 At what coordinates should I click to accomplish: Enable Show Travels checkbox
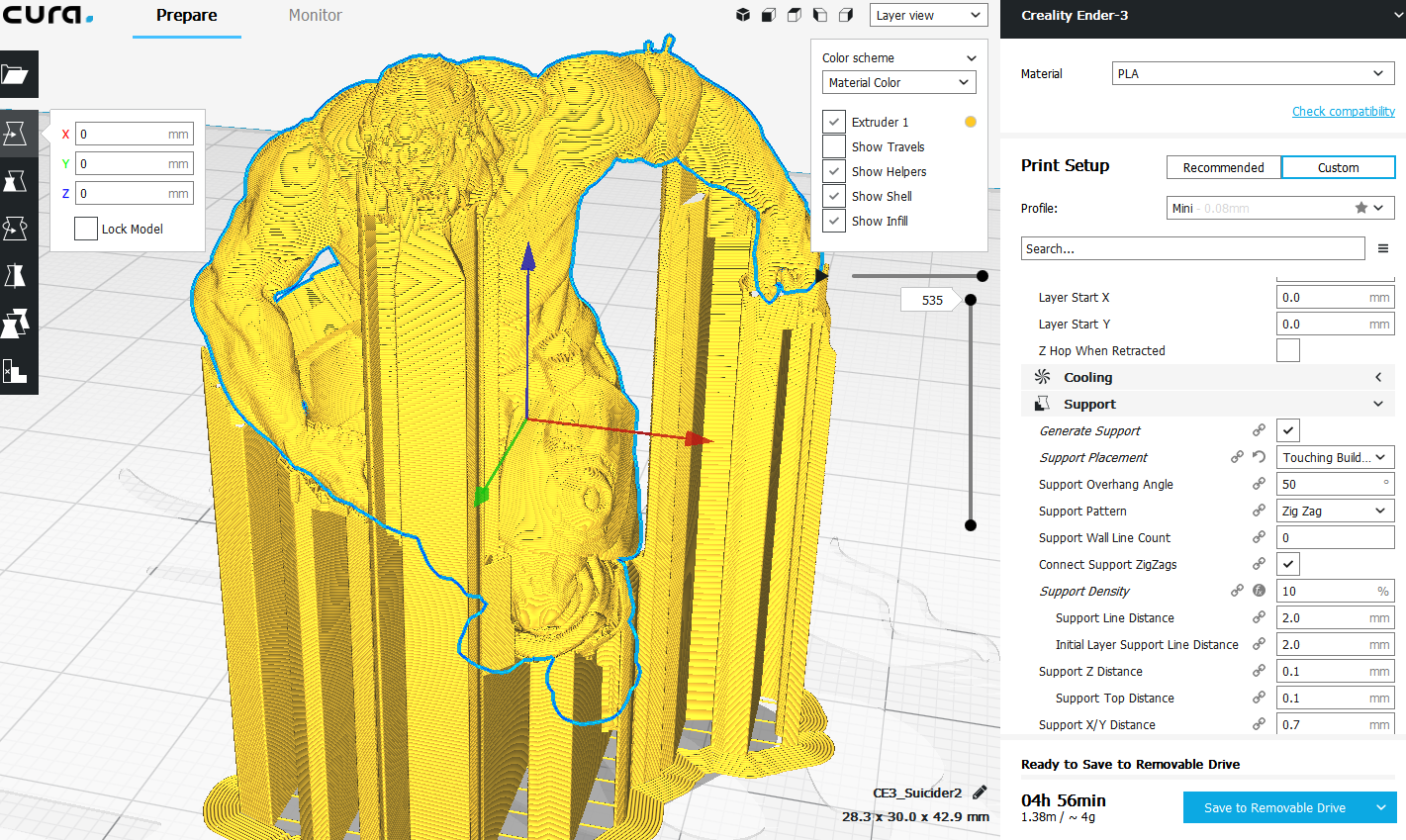[834, 146]
